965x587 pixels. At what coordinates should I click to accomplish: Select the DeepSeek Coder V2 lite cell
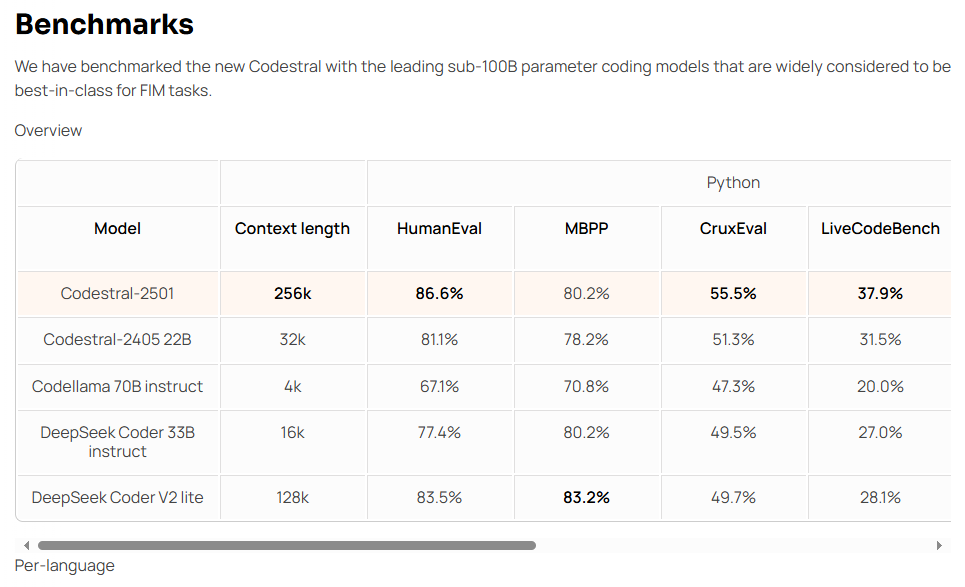coord(117,498)
